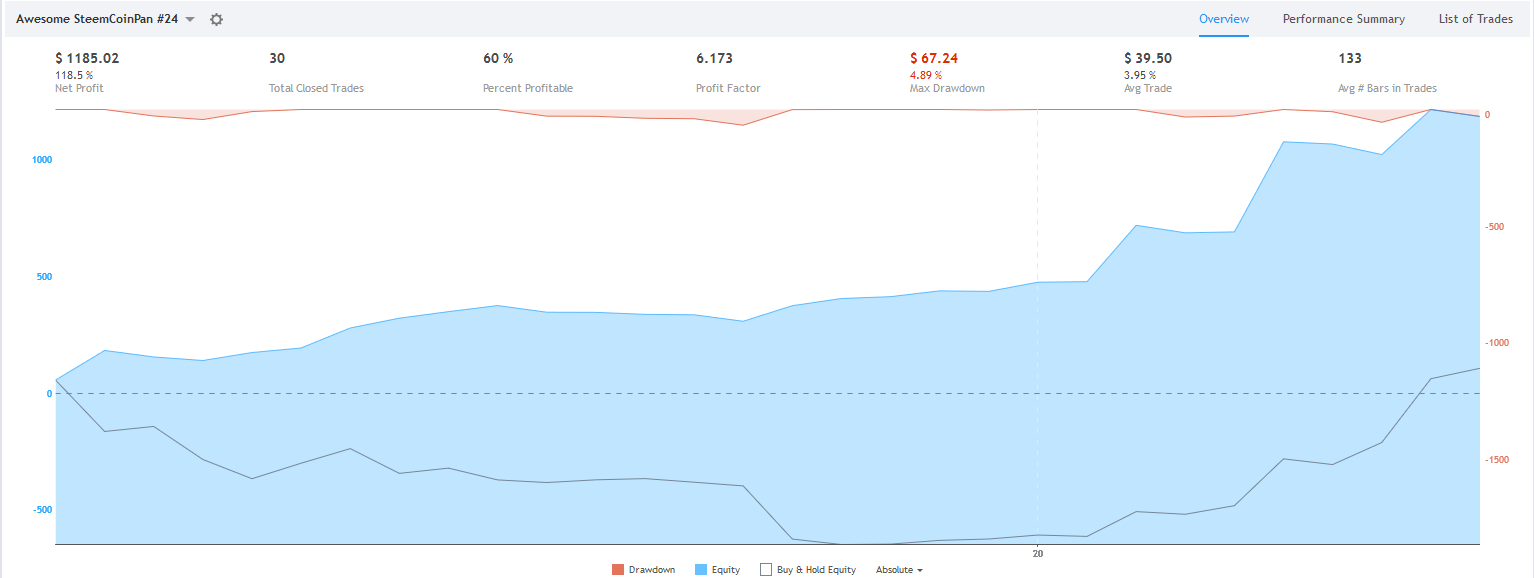
Task: Click the Avg Trade $ 39.50 value
Action: click(1148, 58)
